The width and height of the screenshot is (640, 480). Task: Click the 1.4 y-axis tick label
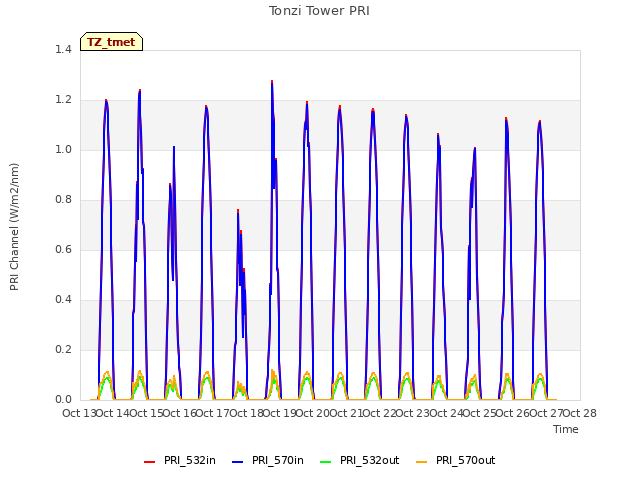coord(63,49)
